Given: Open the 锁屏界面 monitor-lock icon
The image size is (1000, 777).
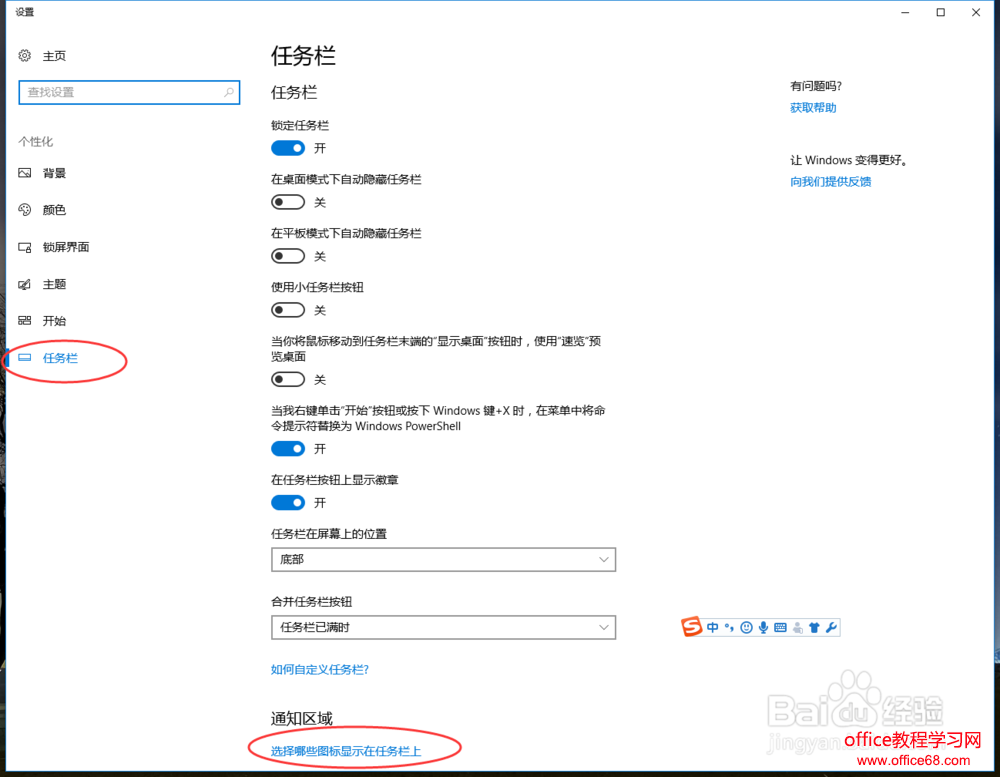Looking at the screenshot, I should pyautogui.click(x=25, y=247).
